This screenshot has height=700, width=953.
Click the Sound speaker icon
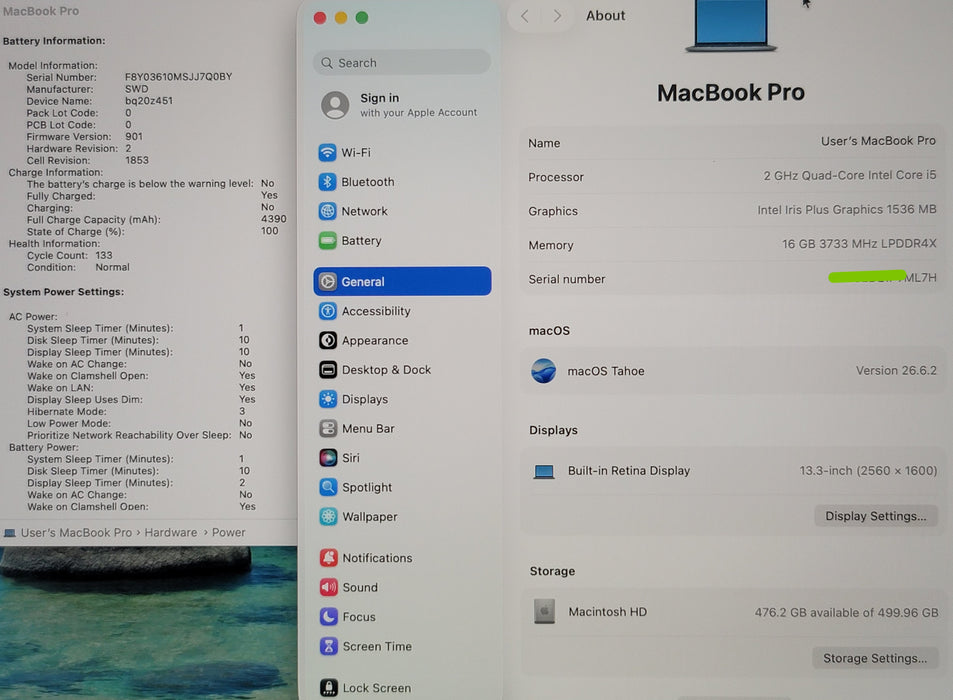[x=328, y=587]
